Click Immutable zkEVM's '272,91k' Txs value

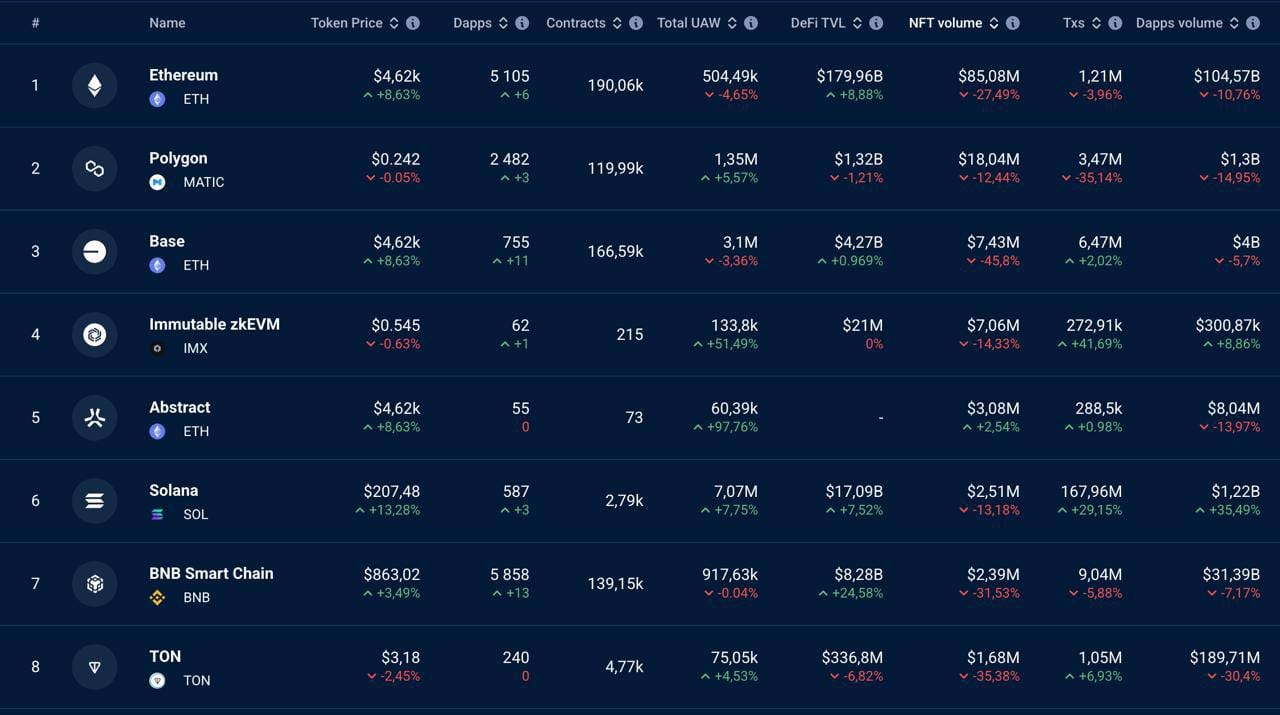[x=1094, y=325]
